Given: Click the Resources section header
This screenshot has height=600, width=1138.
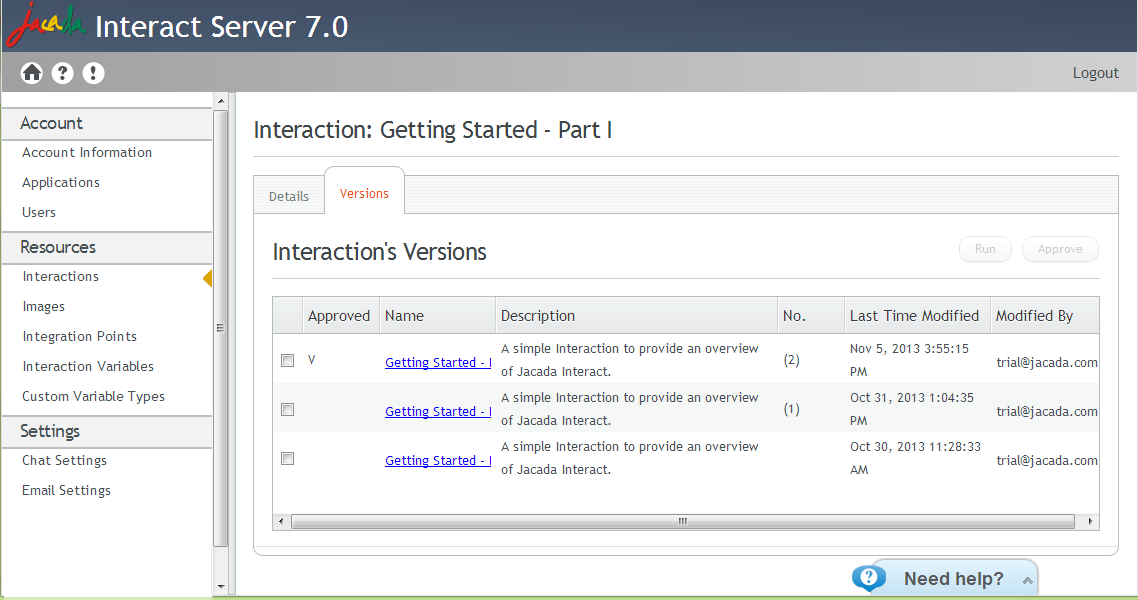Looking at the screenshot, I should 107,247.
